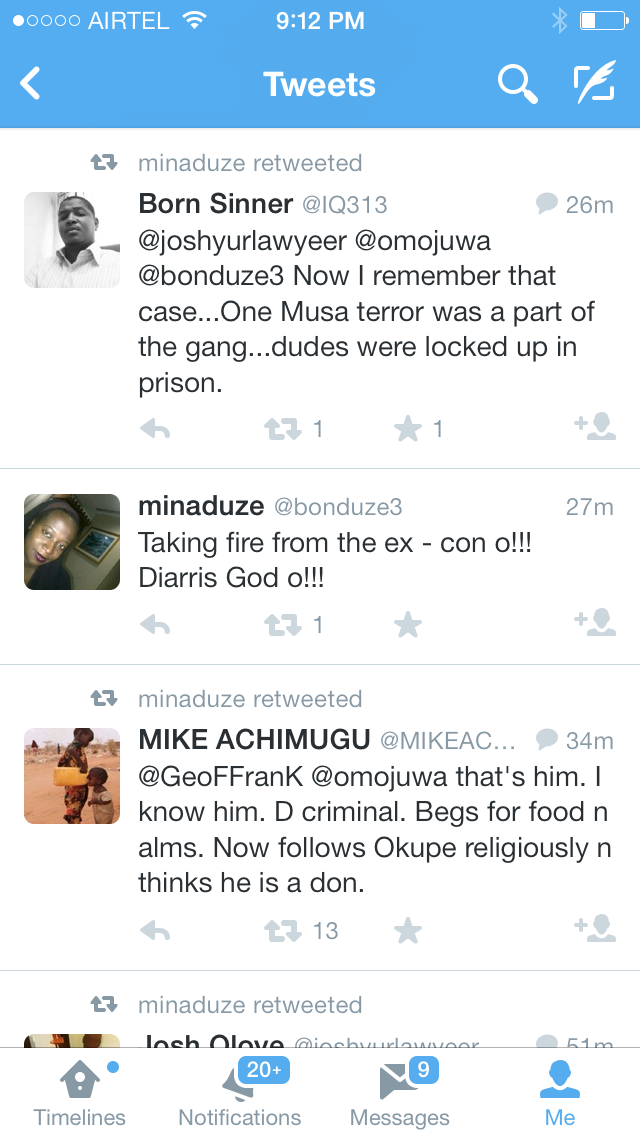This screenshot has height=1136, width=640.
Task: Follow MIKE ACHIMUGU via add-user icon
Action: click(595, 930)
